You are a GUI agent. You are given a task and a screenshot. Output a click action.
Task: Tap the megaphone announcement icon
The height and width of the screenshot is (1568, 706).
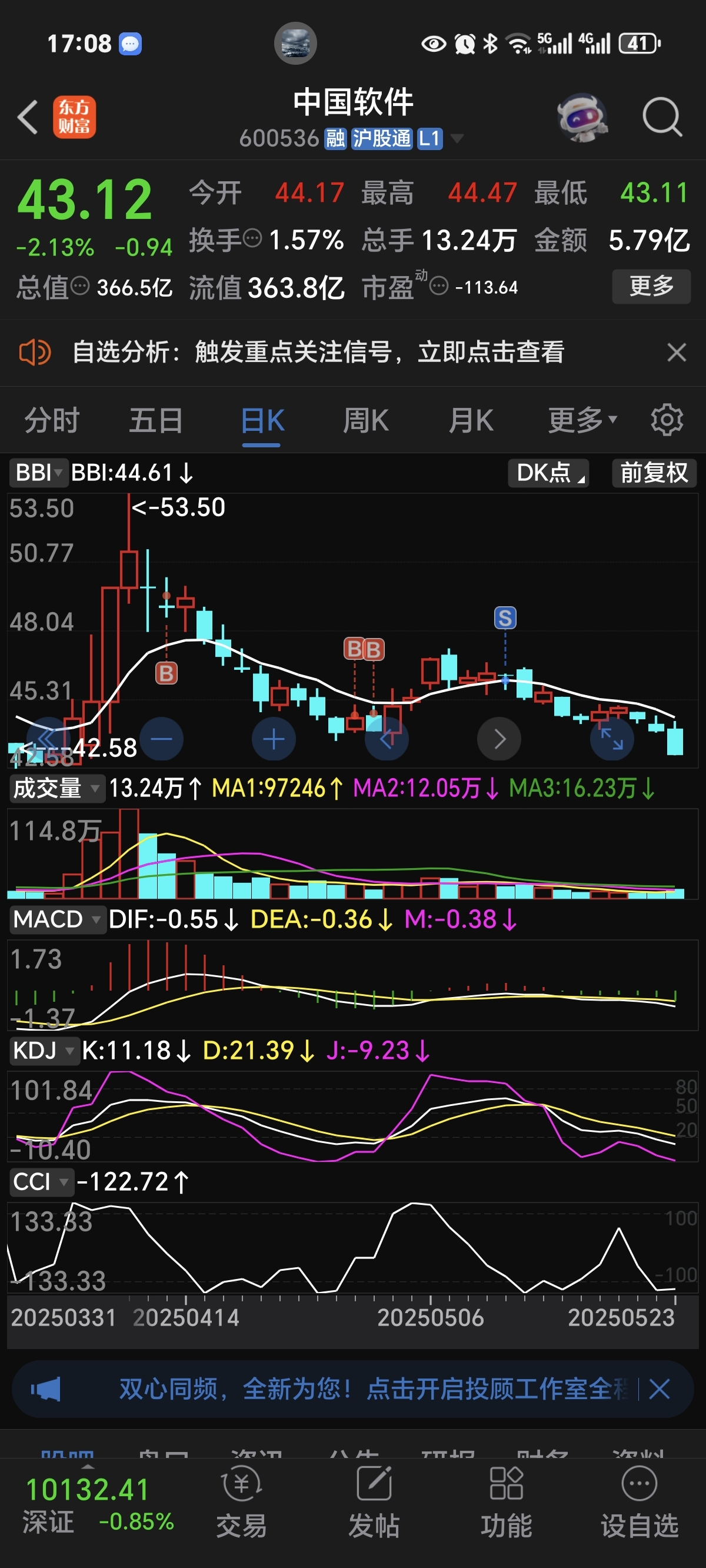coord(46,1389)
